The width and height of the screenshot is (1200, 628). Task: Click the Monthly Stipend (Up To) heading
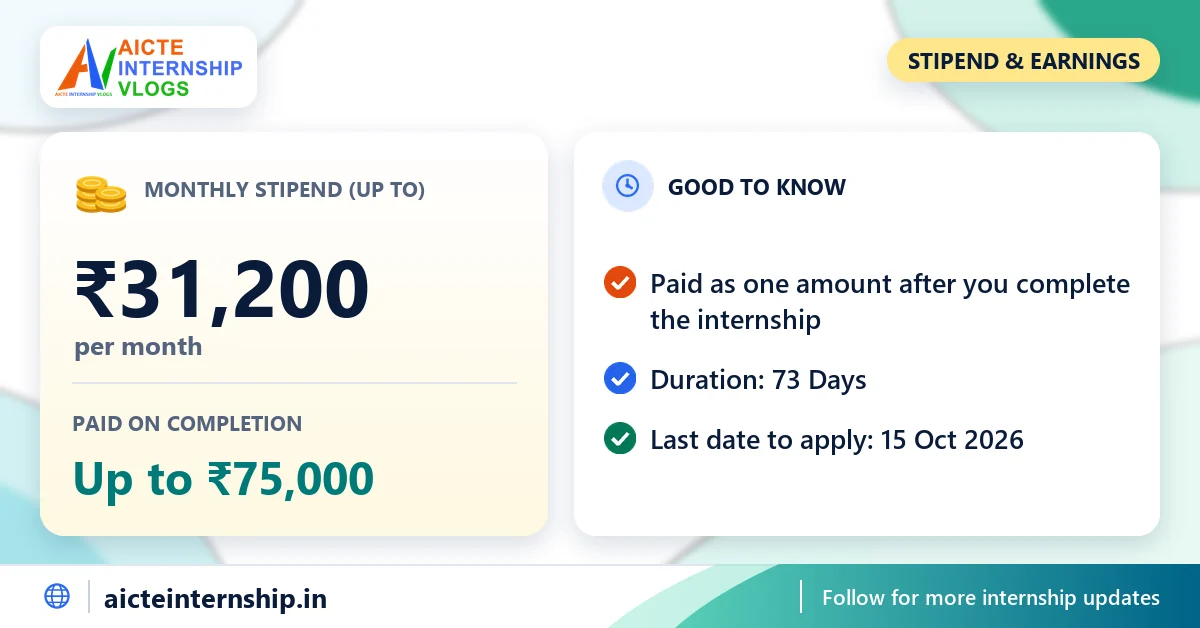click(285, 189)
